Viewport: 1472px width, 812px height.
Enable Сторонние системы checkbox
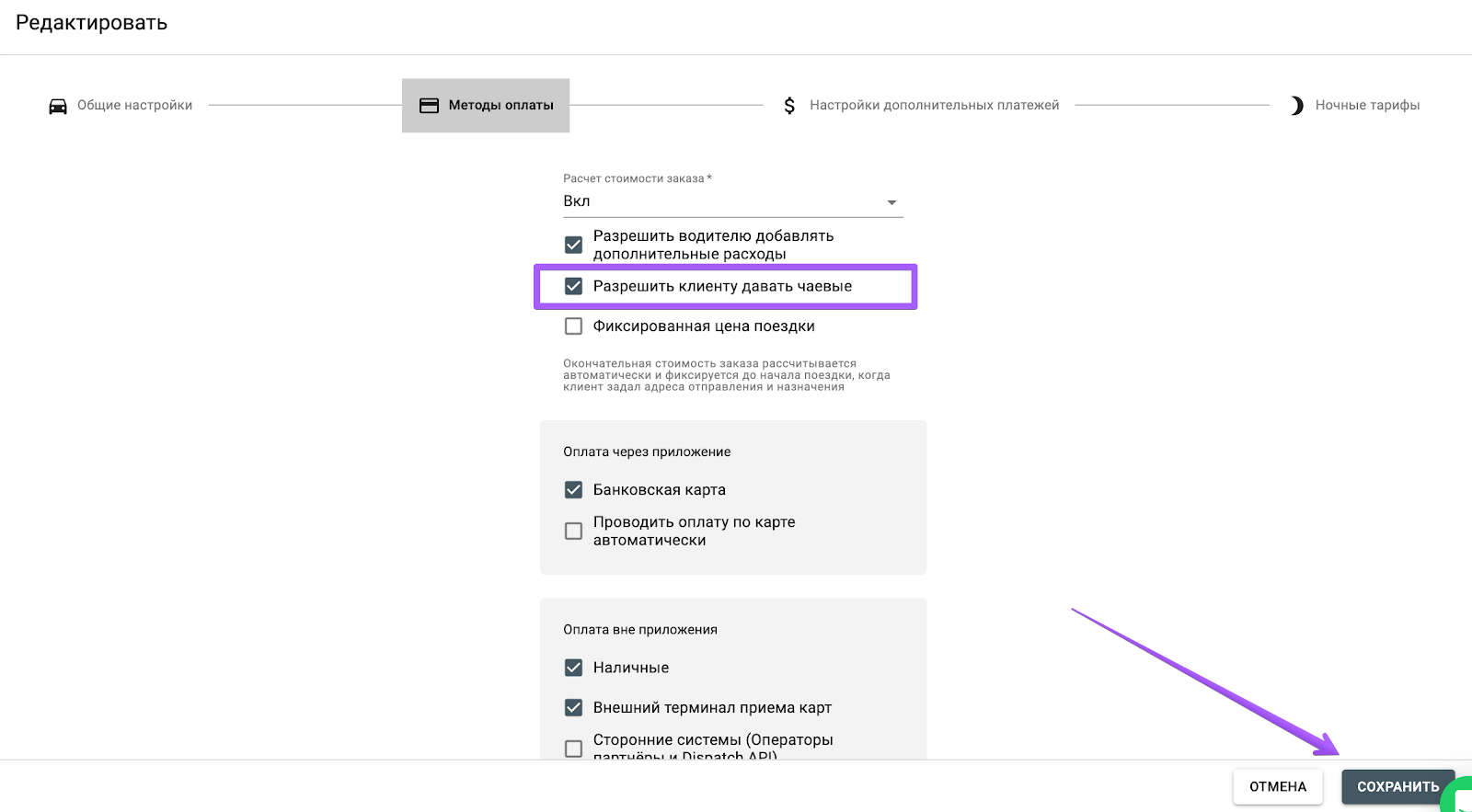coord(573,749)
